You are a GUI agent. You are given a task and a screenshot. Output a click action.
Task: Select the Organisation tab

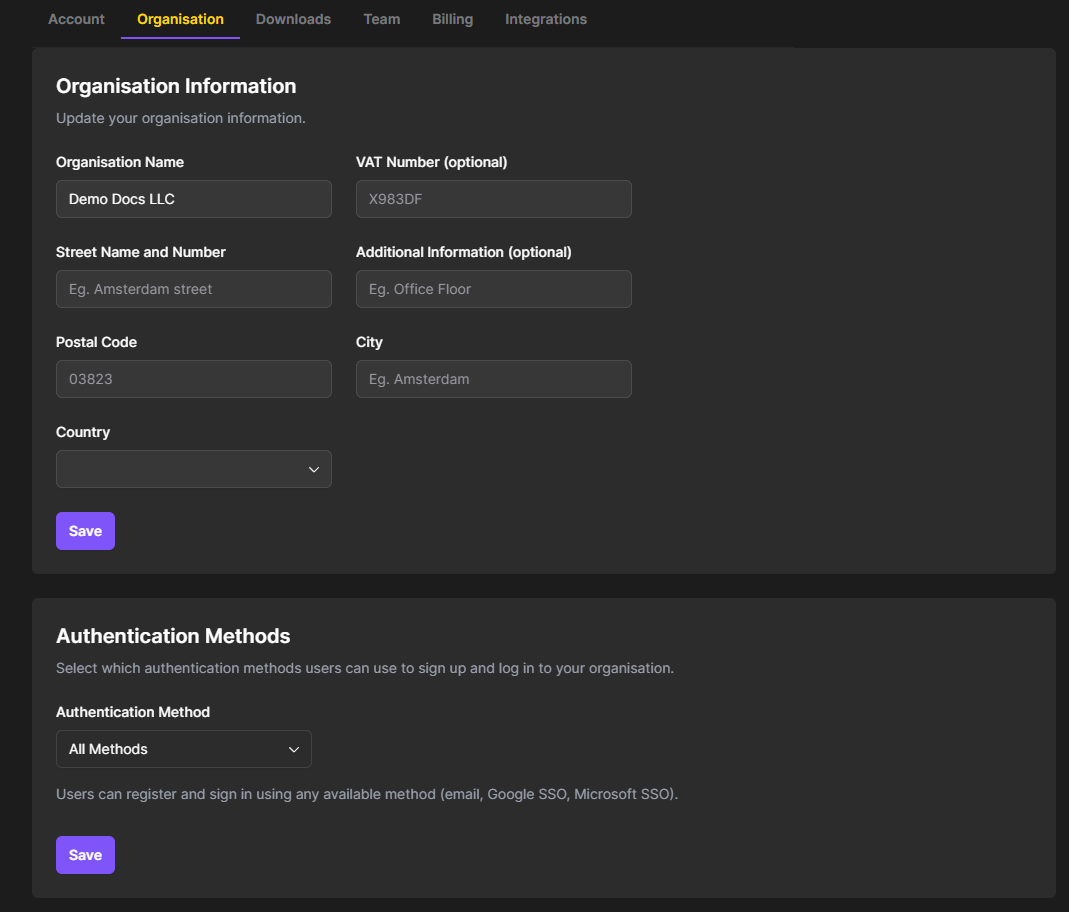pos(180,19)
